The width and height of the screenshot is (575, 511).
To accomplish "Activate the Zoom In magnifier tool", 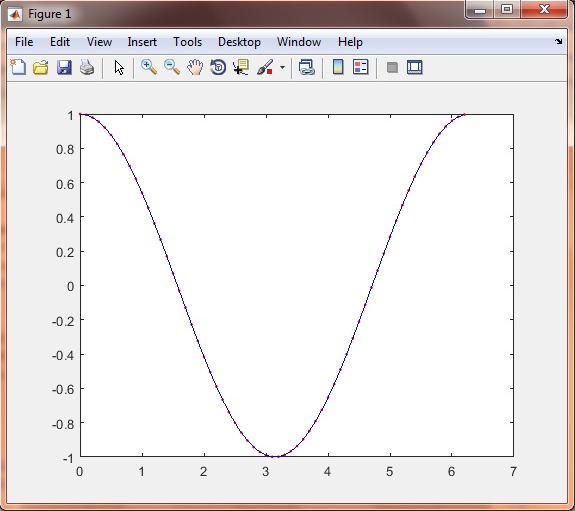I will pos(149,67).
